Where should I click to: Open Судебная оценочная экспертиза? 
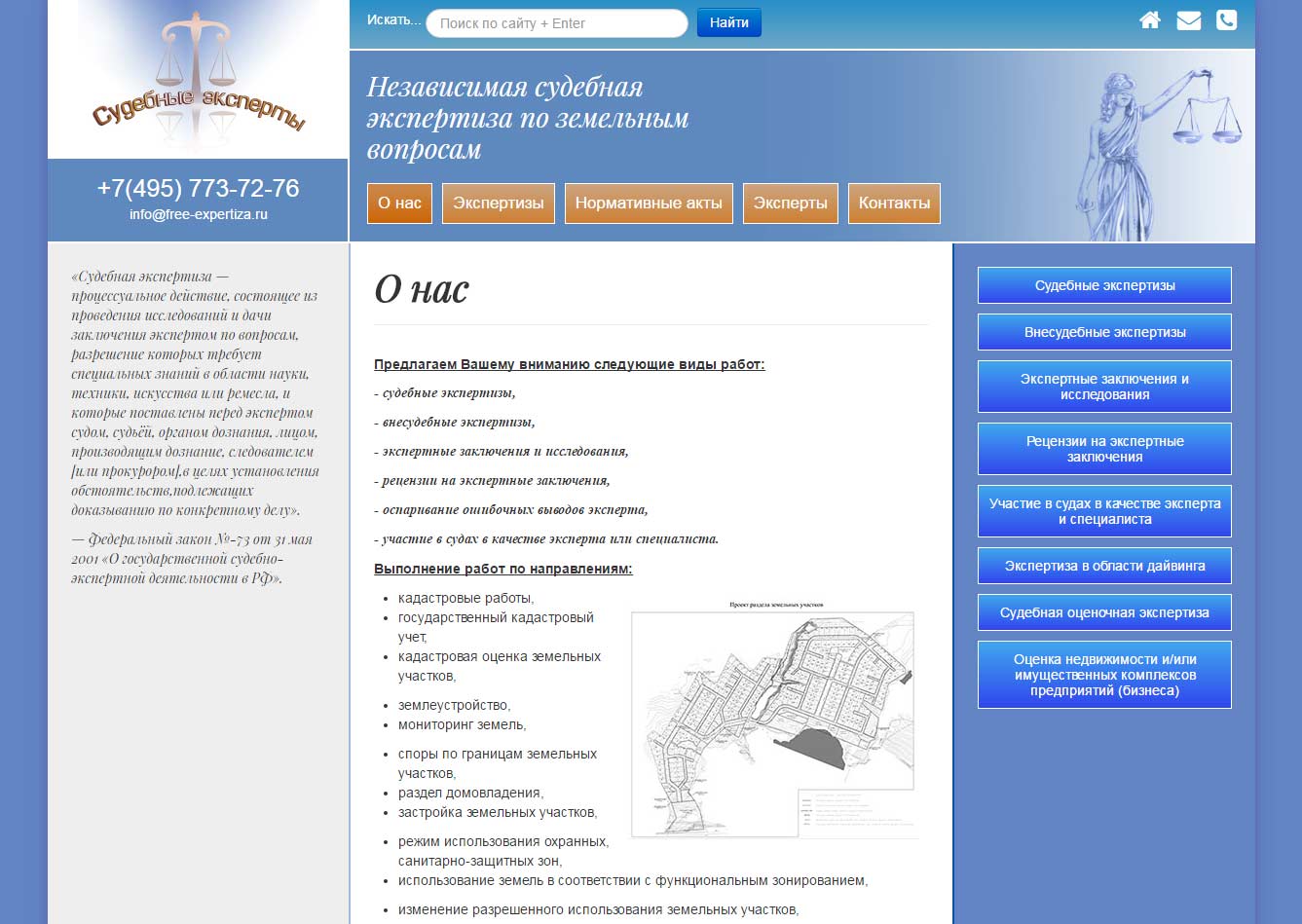pos(1104,612)
